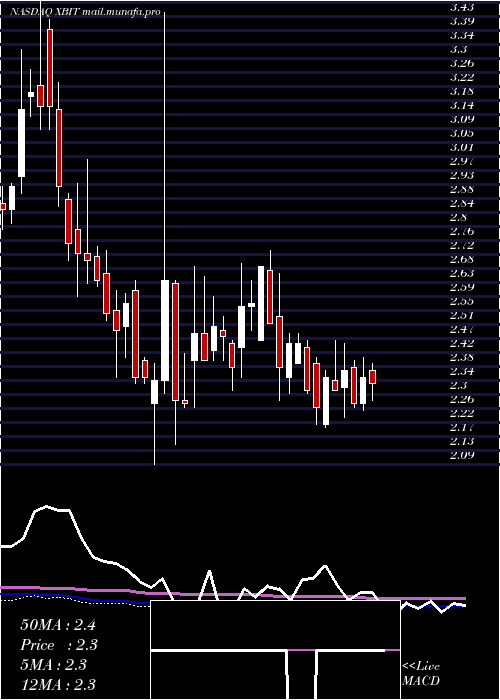Click the 2.47 price axis label
Image resolution: width=500 pixels, height=700 pixels.
click(462, 329)
